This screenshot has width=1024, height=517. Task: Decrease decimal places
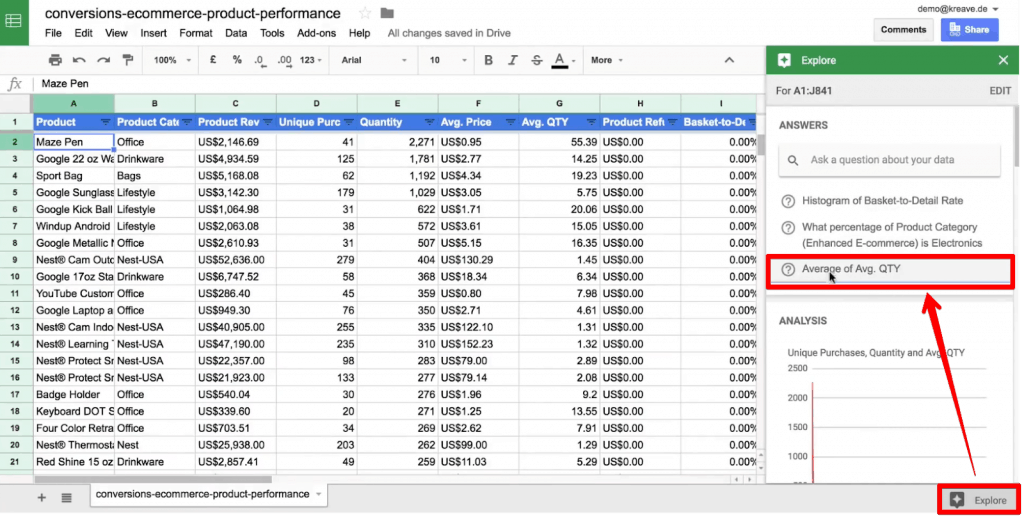(x=260, y=60)
